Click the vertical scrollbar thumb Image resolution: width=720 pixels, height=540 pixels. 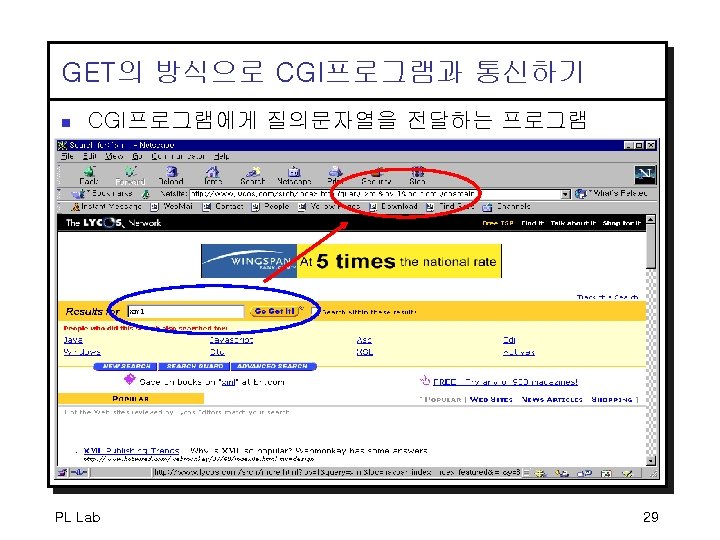[651, 247]
